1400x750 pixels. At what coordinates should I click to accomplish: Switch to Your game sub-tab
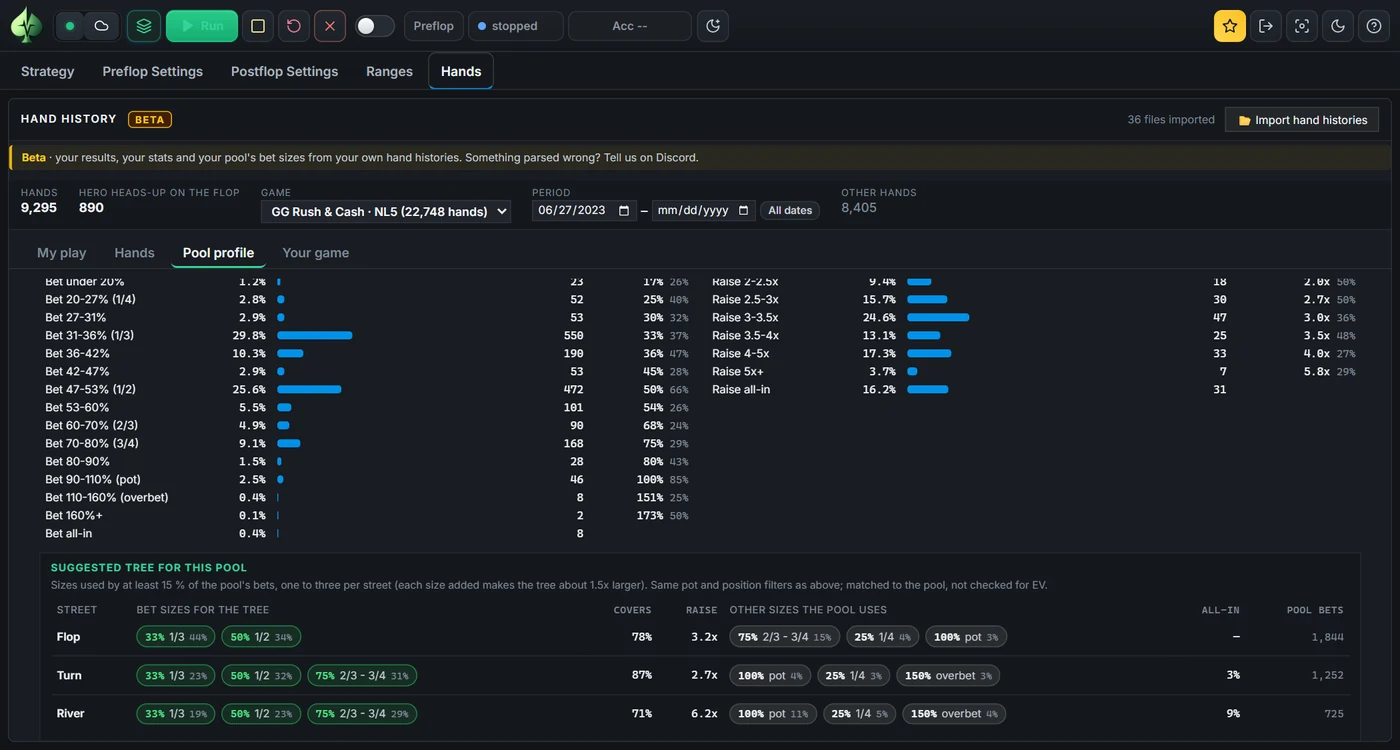coord(316,253)
